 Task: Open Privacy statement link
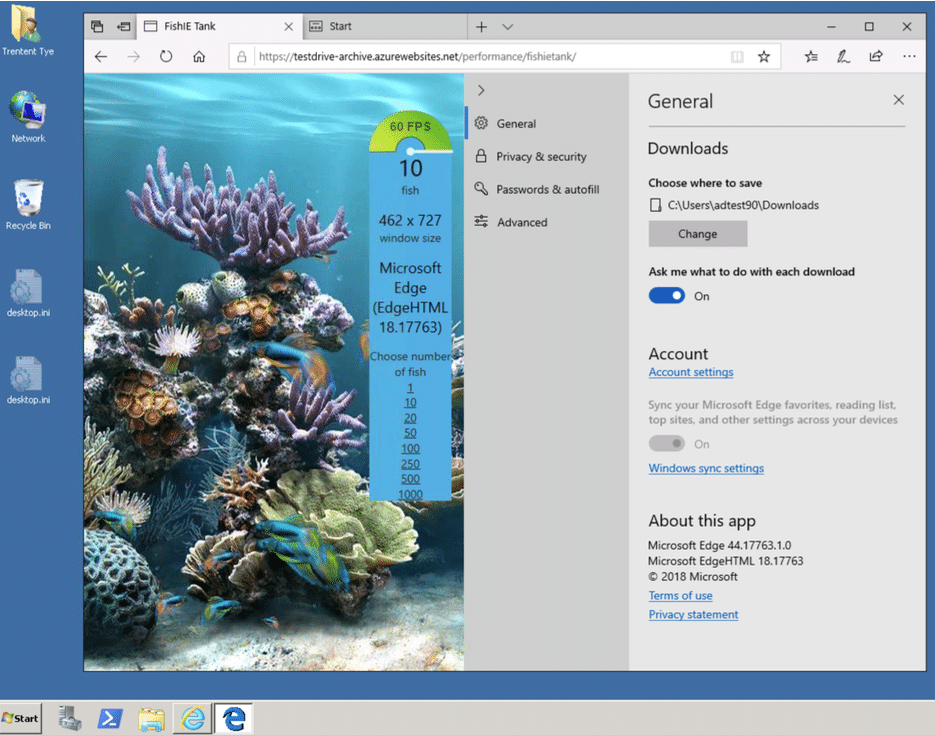point(693,614)
